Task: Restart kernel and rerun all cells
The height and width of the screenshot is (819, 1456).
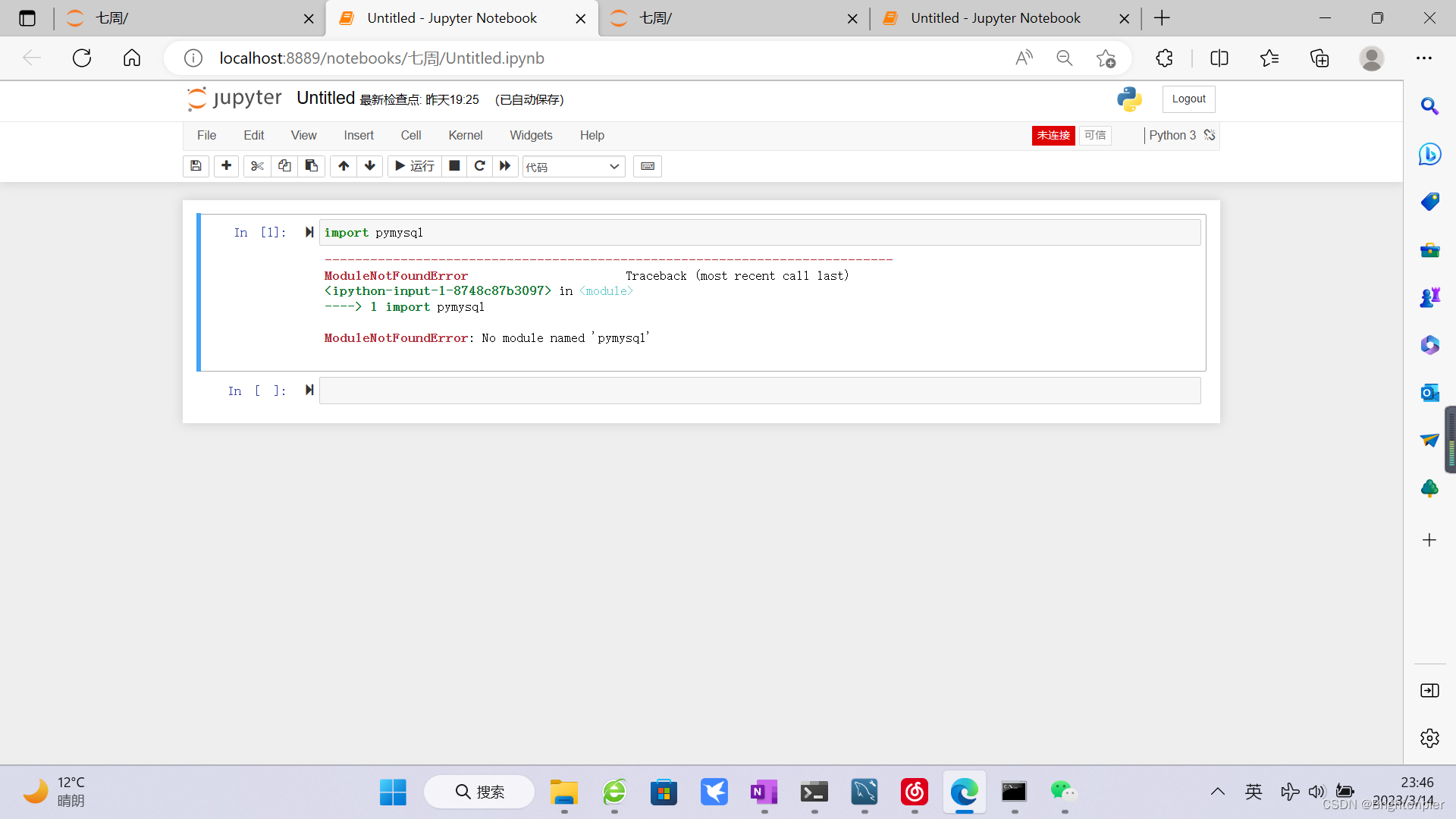Action: 505,166
